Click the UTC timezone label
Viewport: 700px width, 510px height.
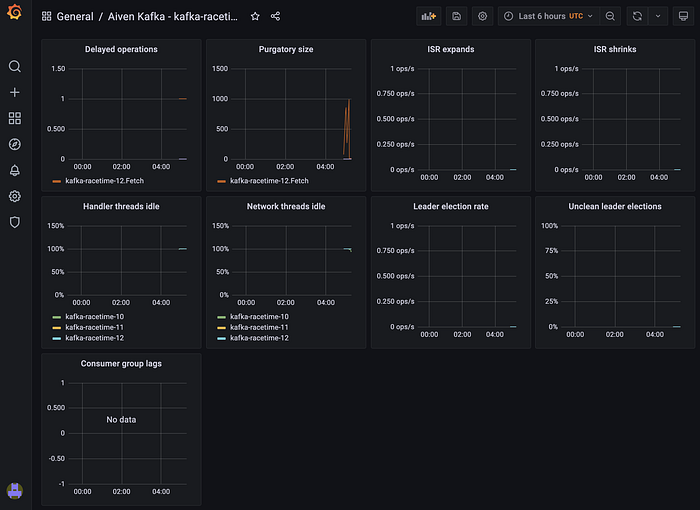click(x=576, y=17)
